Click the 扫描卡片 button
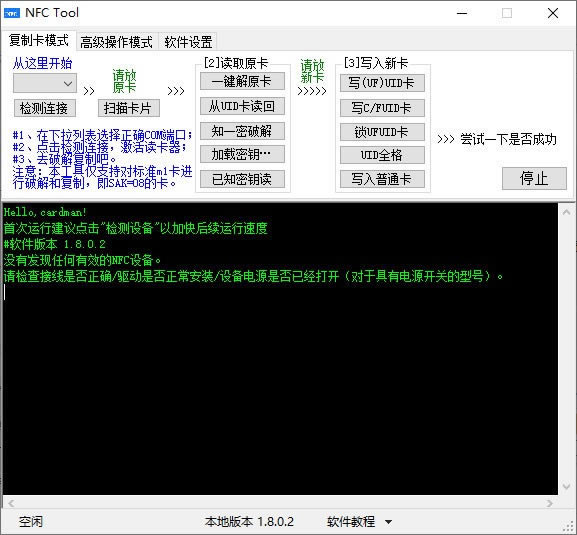 129,108
